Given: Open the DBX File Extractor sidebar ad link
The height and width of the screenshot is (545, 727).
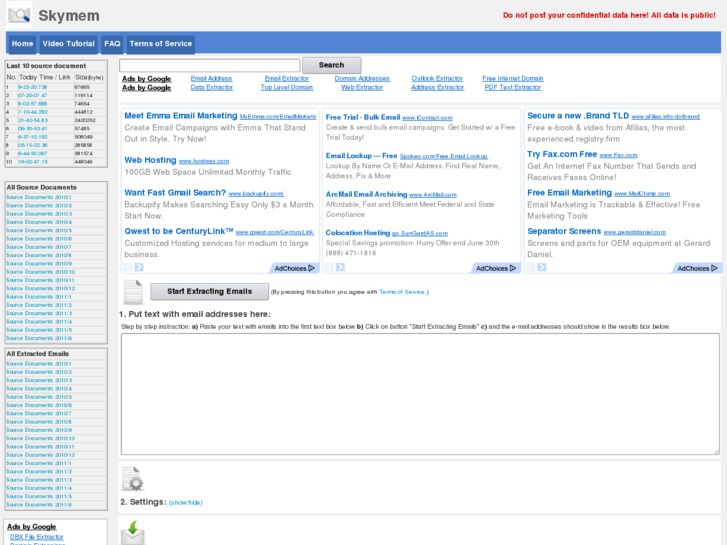Looking at the screenshot, I should coord(37,537).
